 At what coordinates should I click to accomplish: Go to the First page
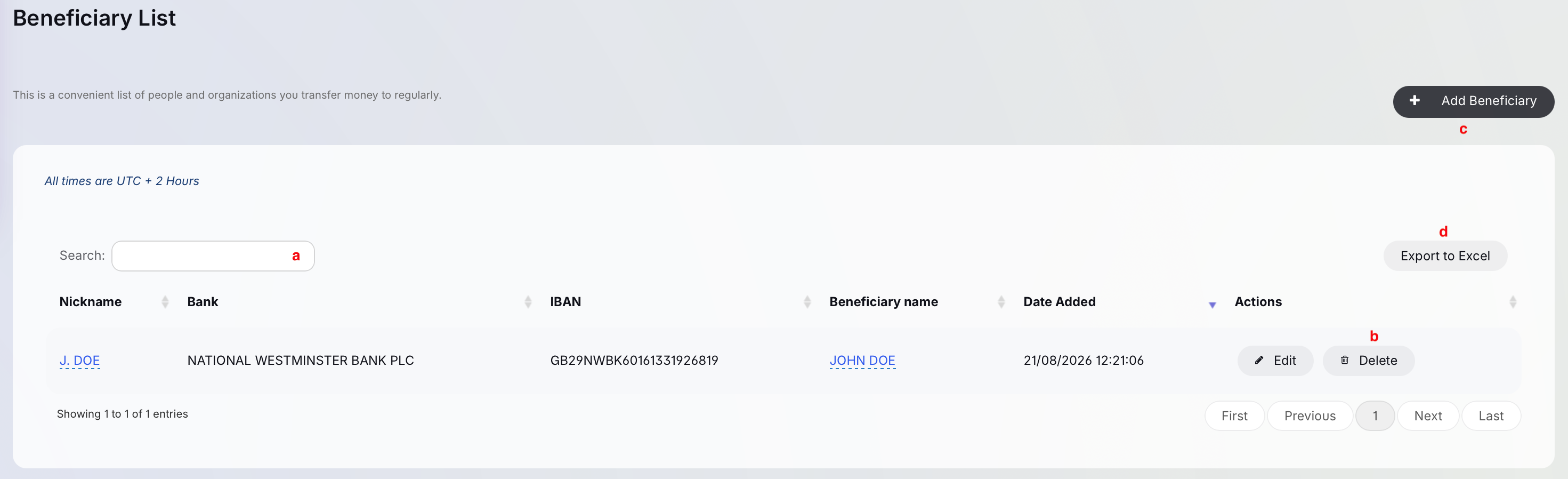pos(1234,416)
